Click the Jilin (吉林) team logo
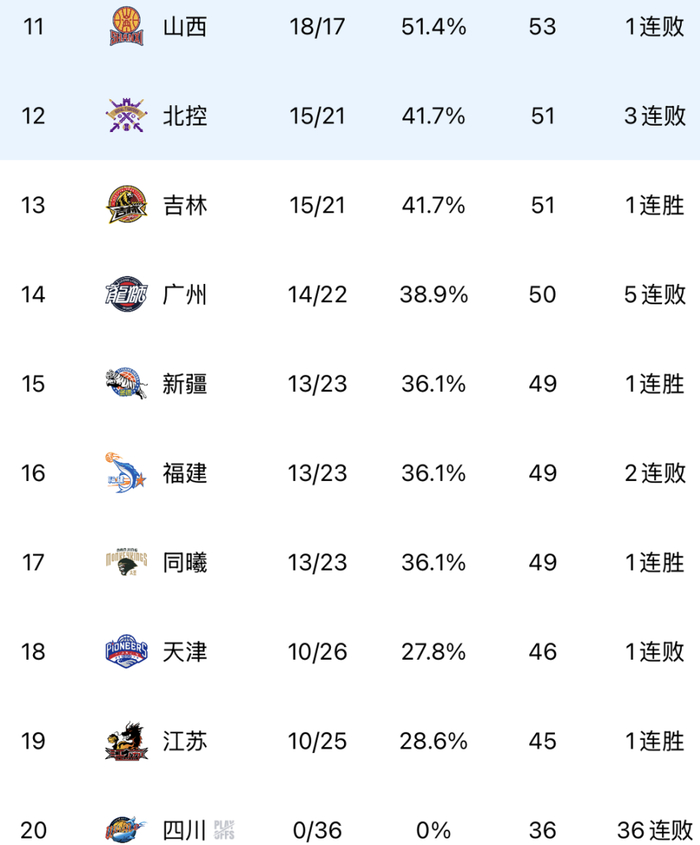The image size is (700, 845). click(126, 206)
